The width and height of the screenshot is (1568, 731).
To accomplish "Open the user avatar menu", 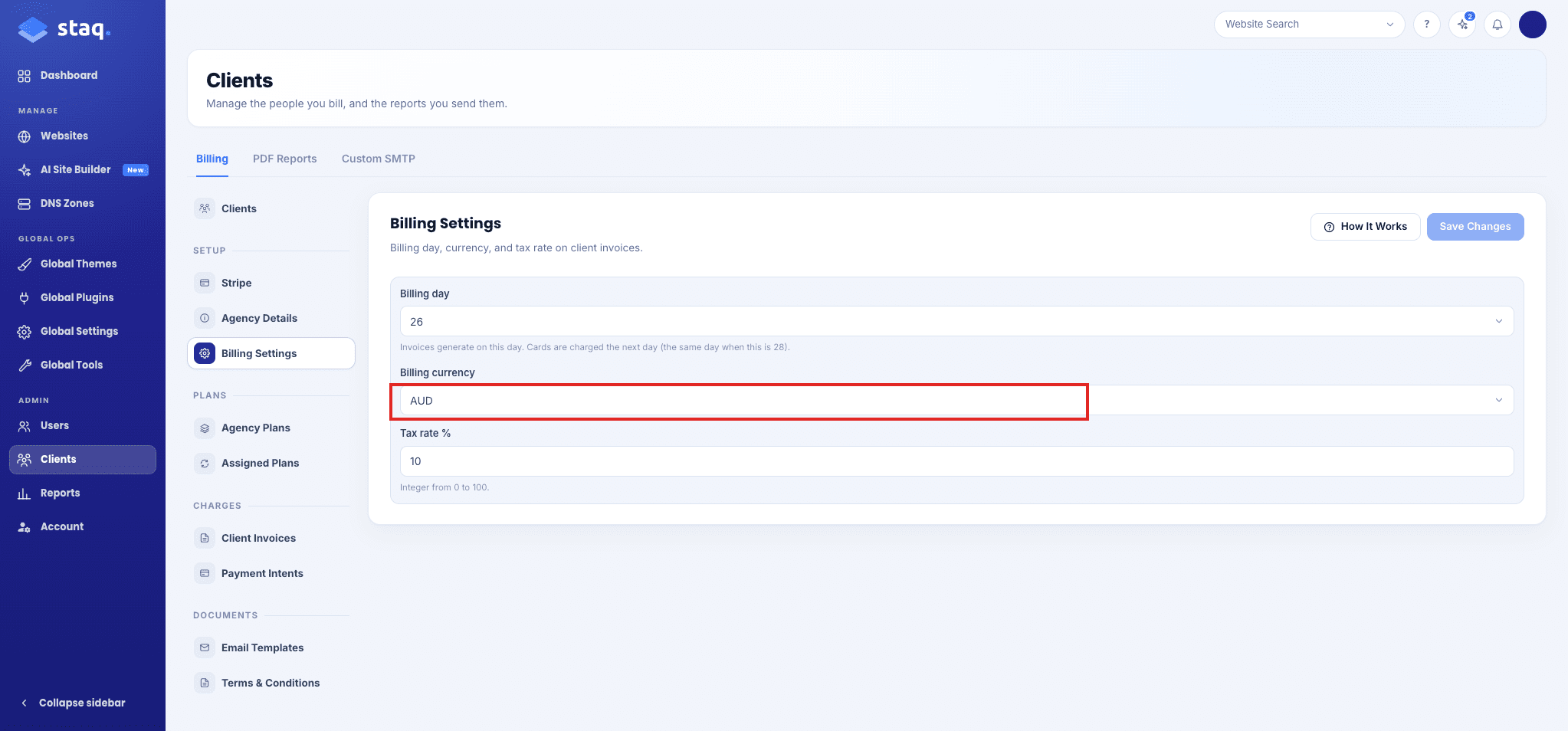I will pos(1532,25).
